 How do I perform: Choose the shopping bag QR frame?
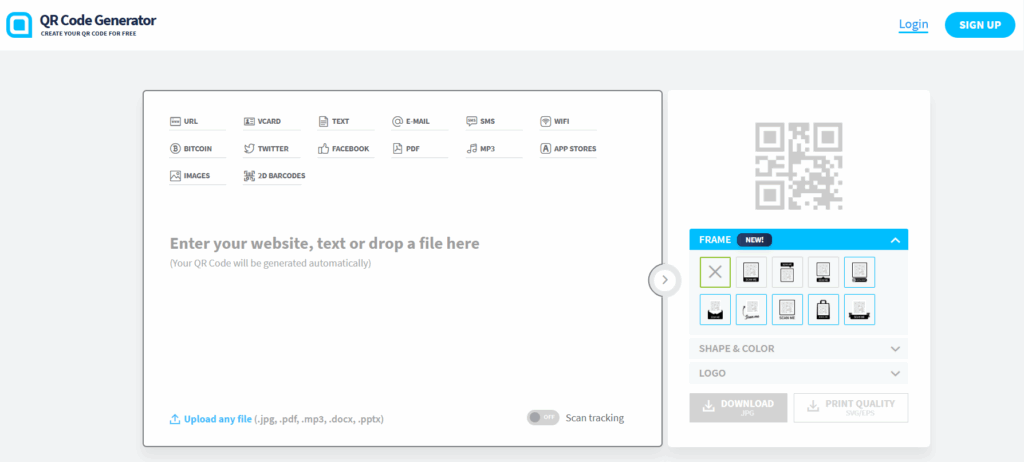tap(824, 309)
